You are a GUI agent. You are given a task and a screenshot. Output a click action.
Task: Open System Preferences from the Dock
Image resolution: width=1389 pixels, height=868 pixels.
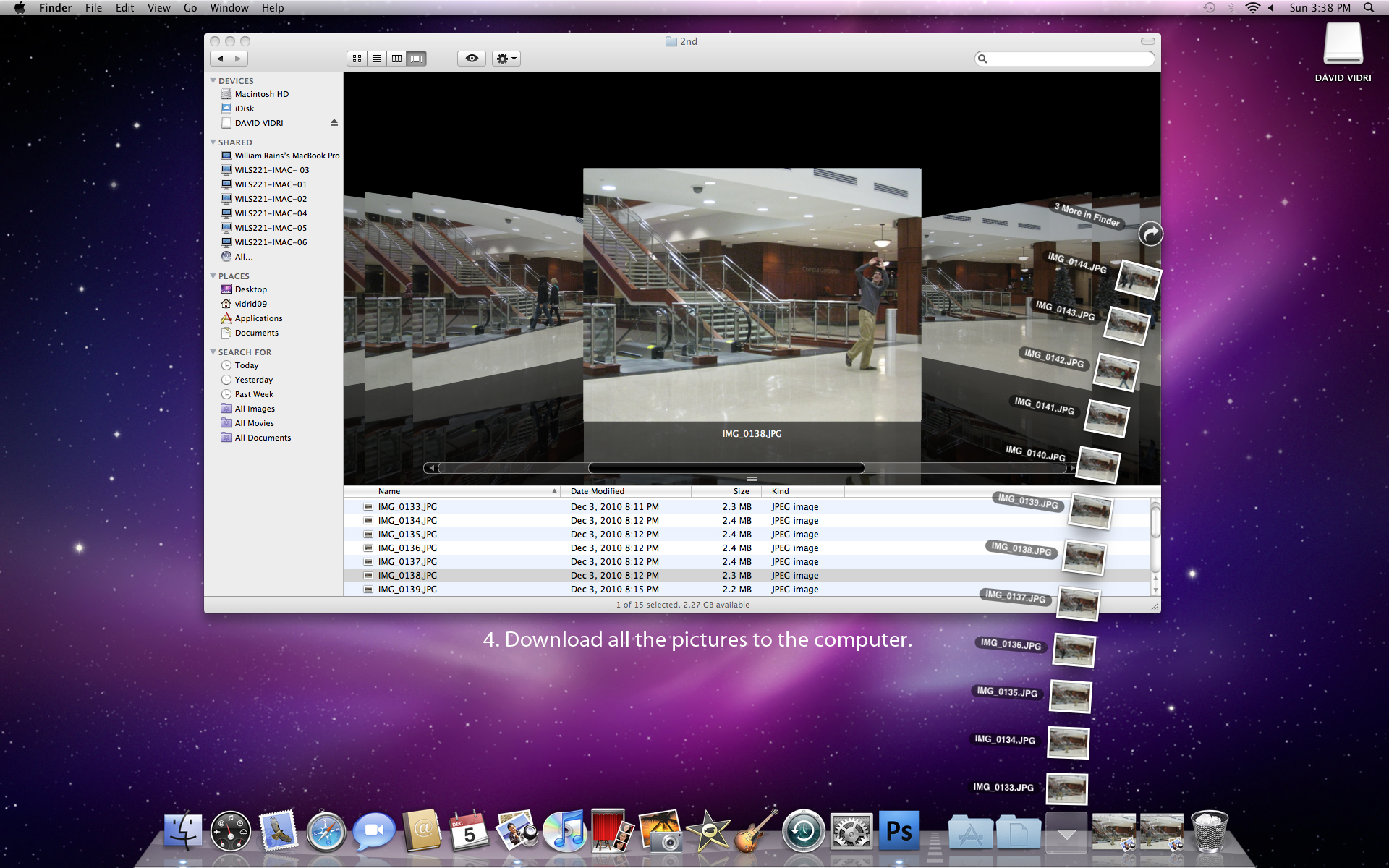tap(851, 832)
